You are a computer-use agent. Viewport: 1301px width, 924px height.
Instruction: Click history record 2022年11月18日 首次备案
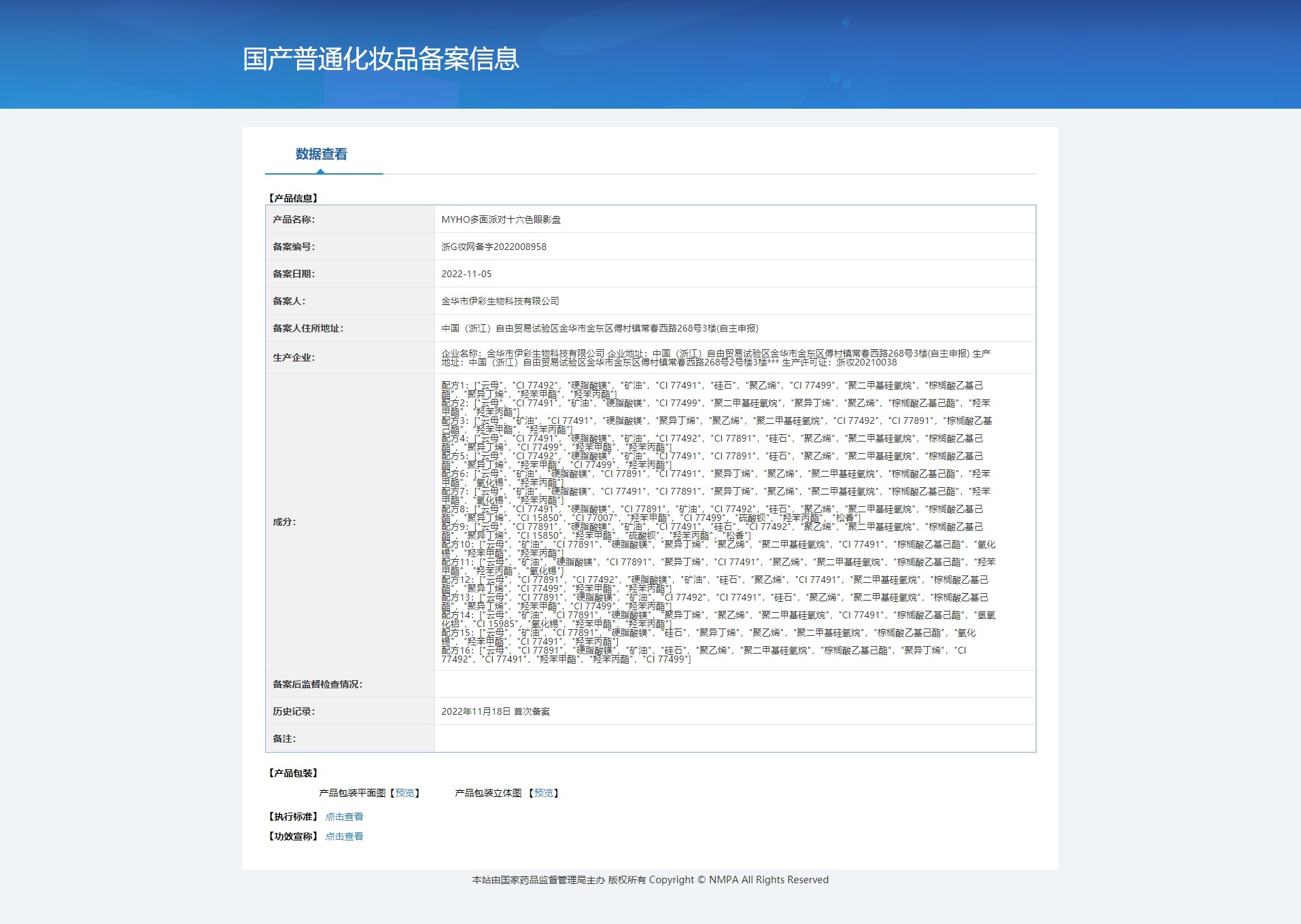pos(496,711)
